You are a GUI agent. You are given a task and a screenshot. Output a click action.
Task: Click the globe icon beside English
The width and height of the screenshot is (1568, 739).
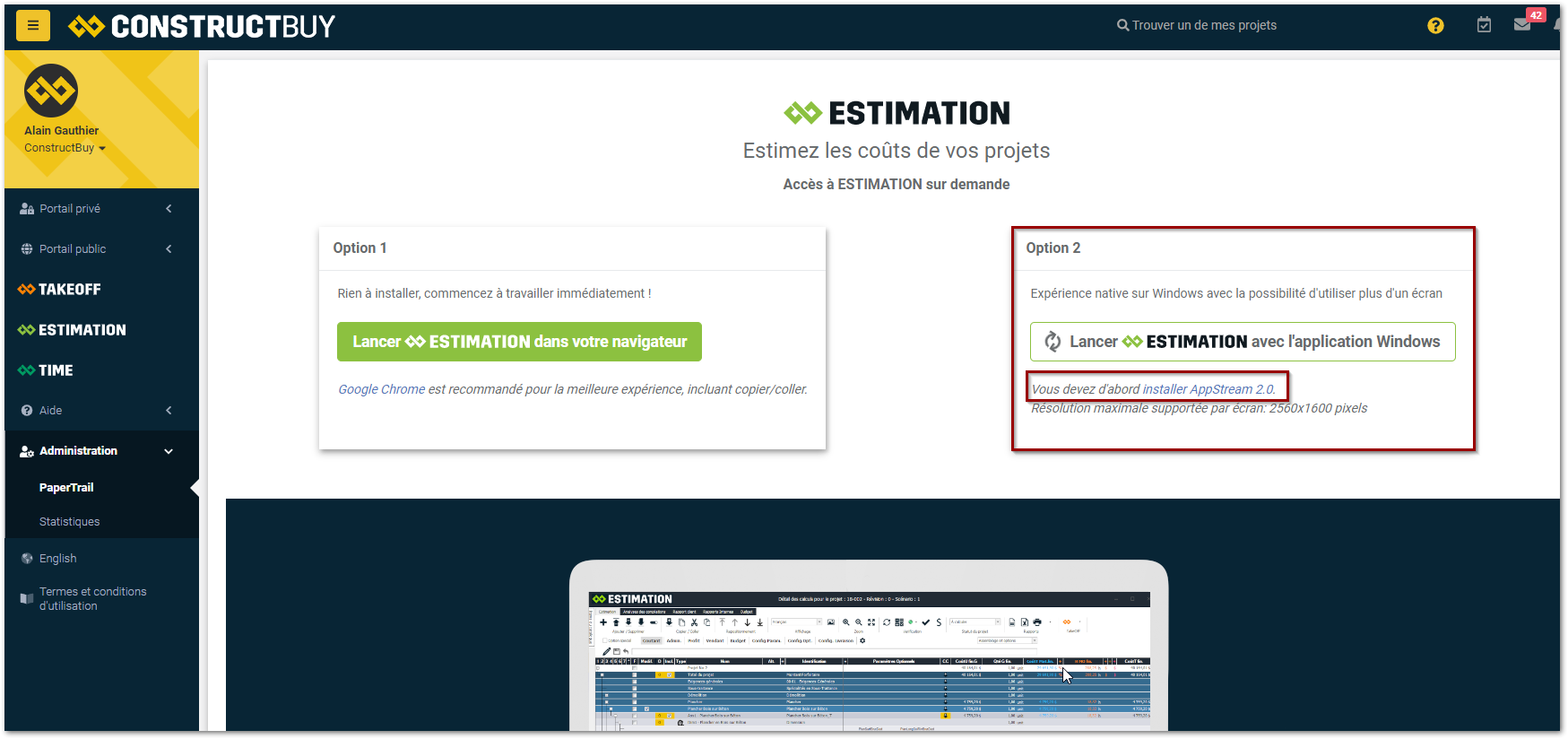coord(27,558)
